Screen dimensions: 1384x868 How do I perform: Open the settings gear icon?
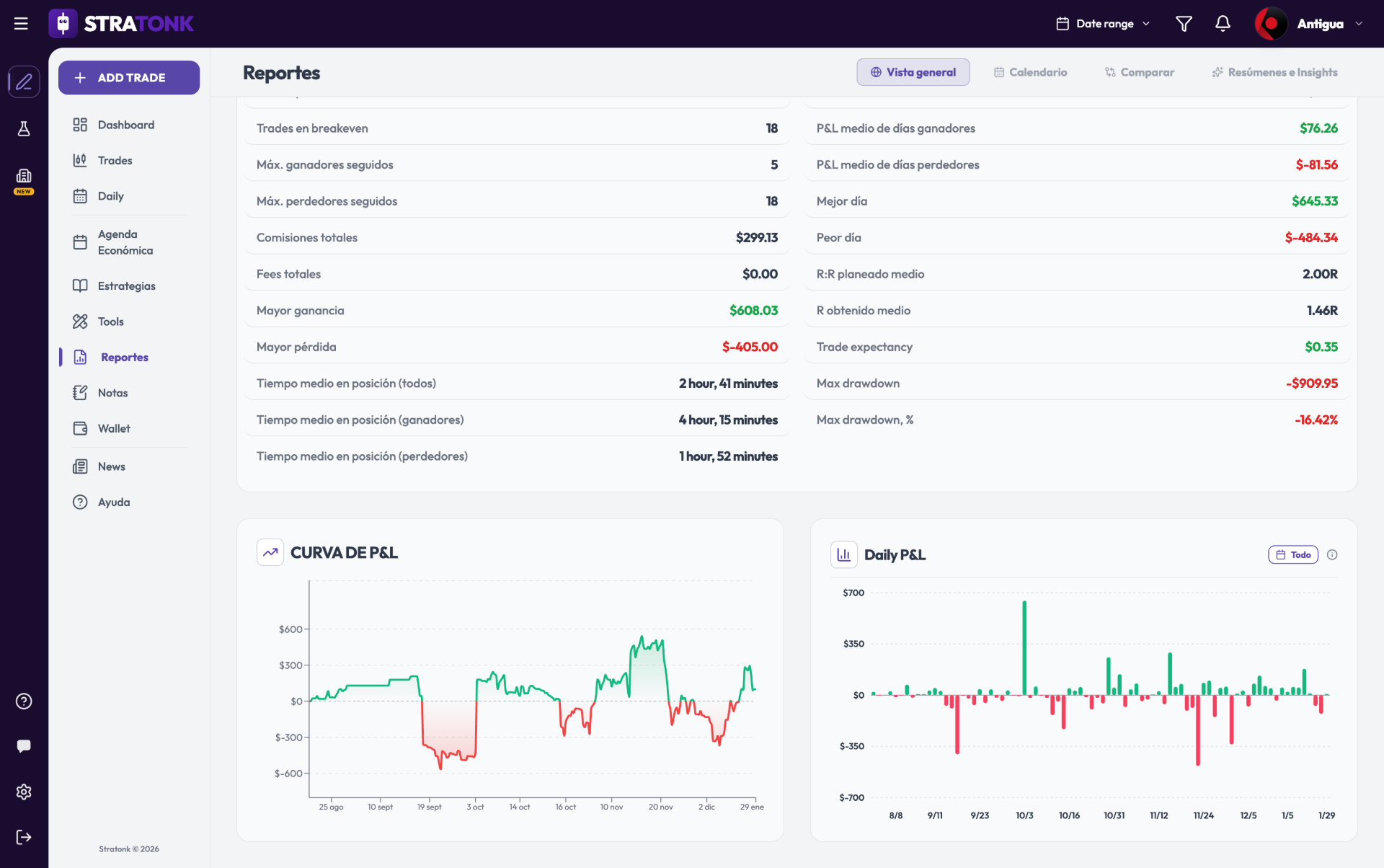click(x=24, y=792)
